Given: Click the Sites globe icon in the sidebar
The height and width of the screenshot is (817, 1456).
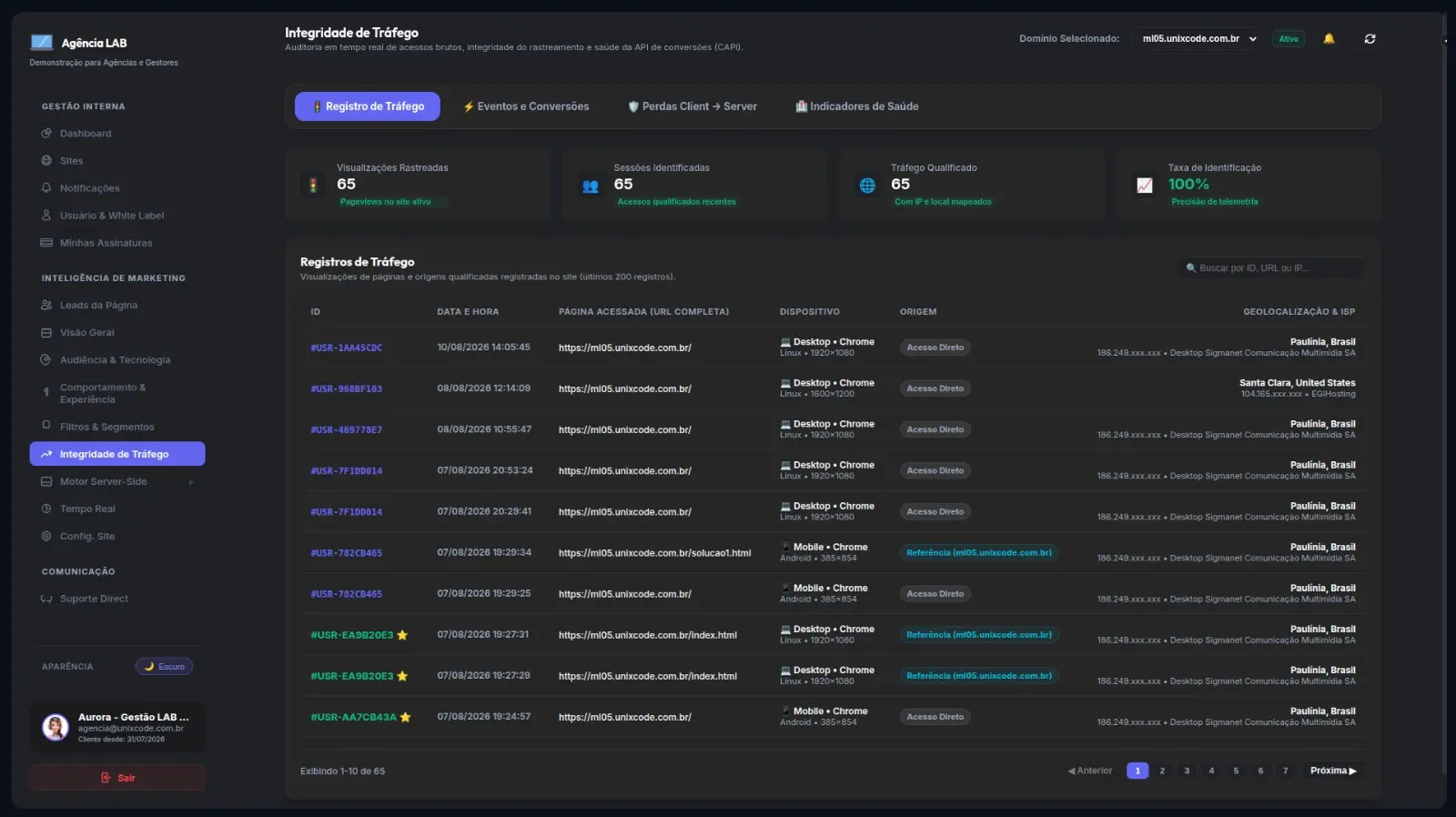Looking at the screenshot, I should pyautogui.click(x=46, y=161).
